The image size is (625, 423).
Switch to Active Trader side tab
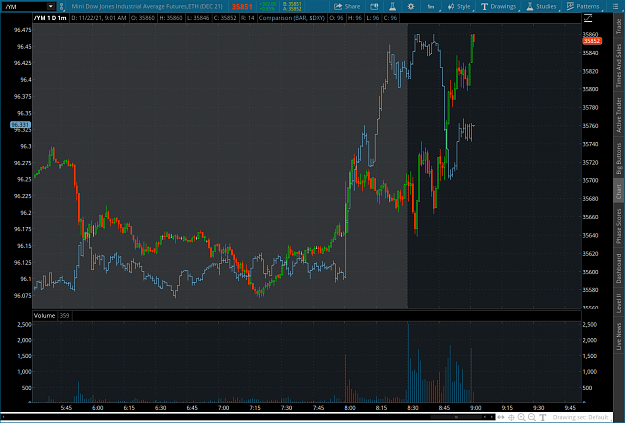(x=619, y=115)
